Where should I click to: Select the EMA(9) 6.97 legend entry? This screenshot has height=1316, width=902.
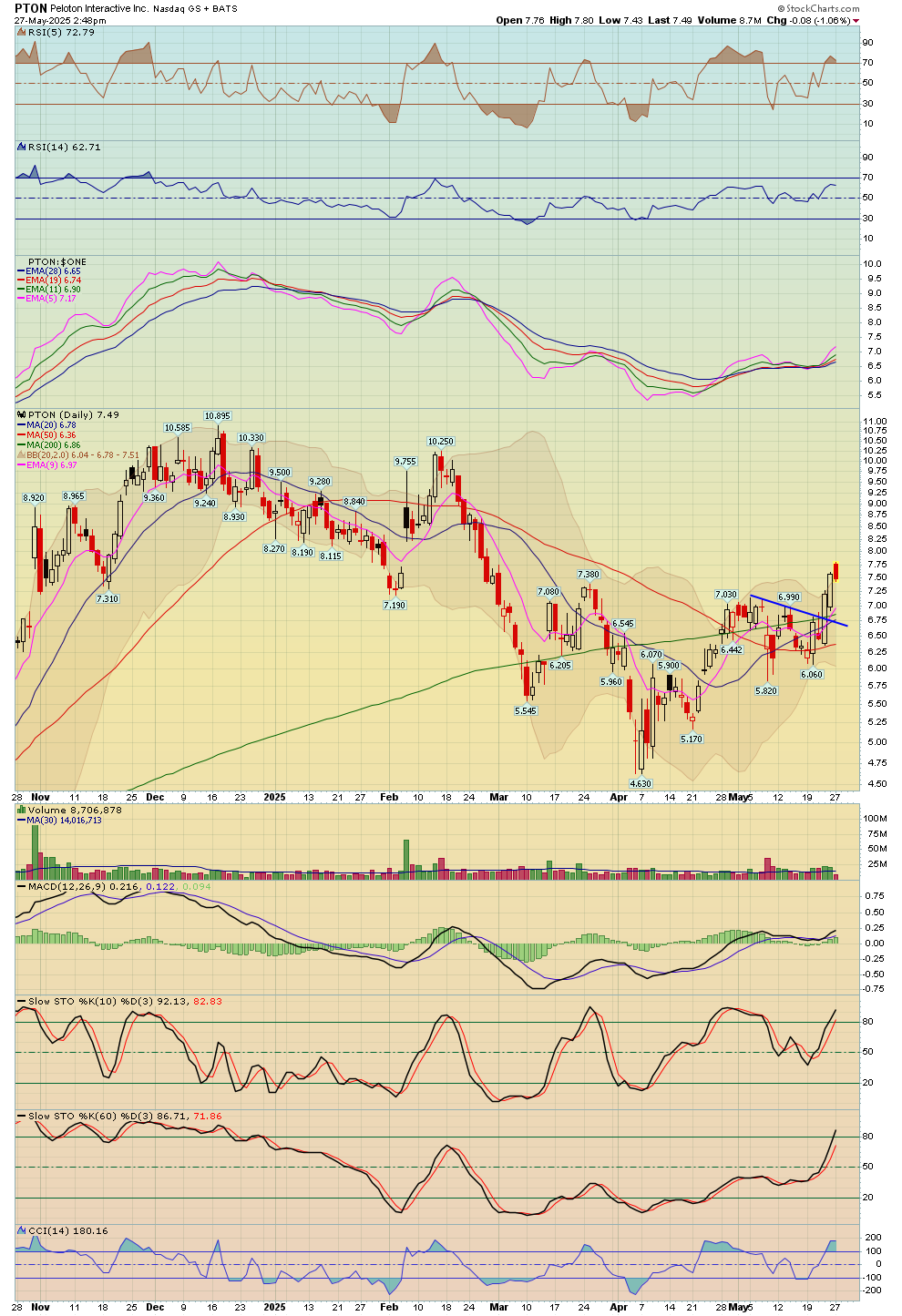click(x=46, y=465)
